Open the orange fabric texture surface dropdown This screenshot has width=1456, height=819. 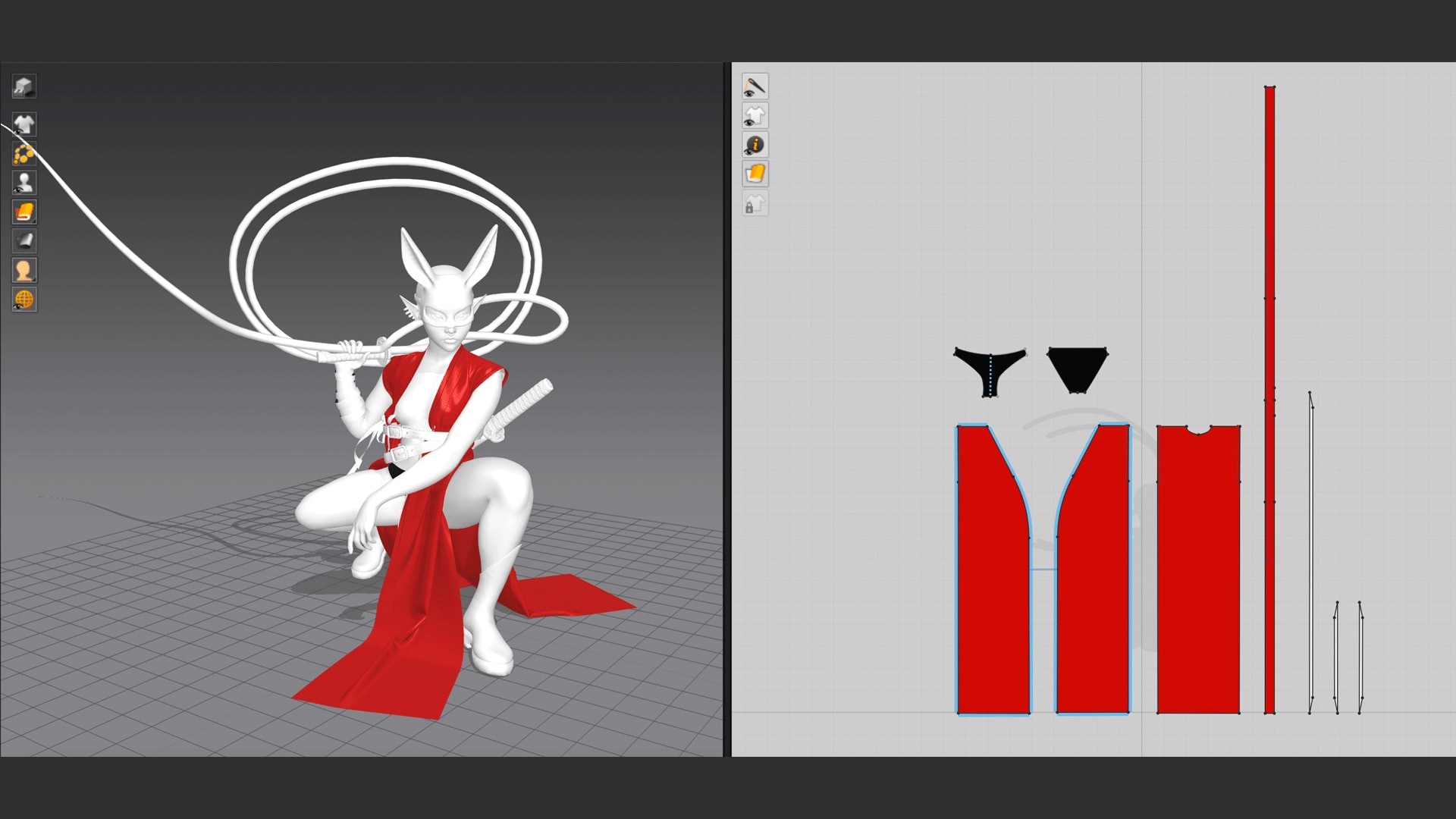[x=24, y=212]
